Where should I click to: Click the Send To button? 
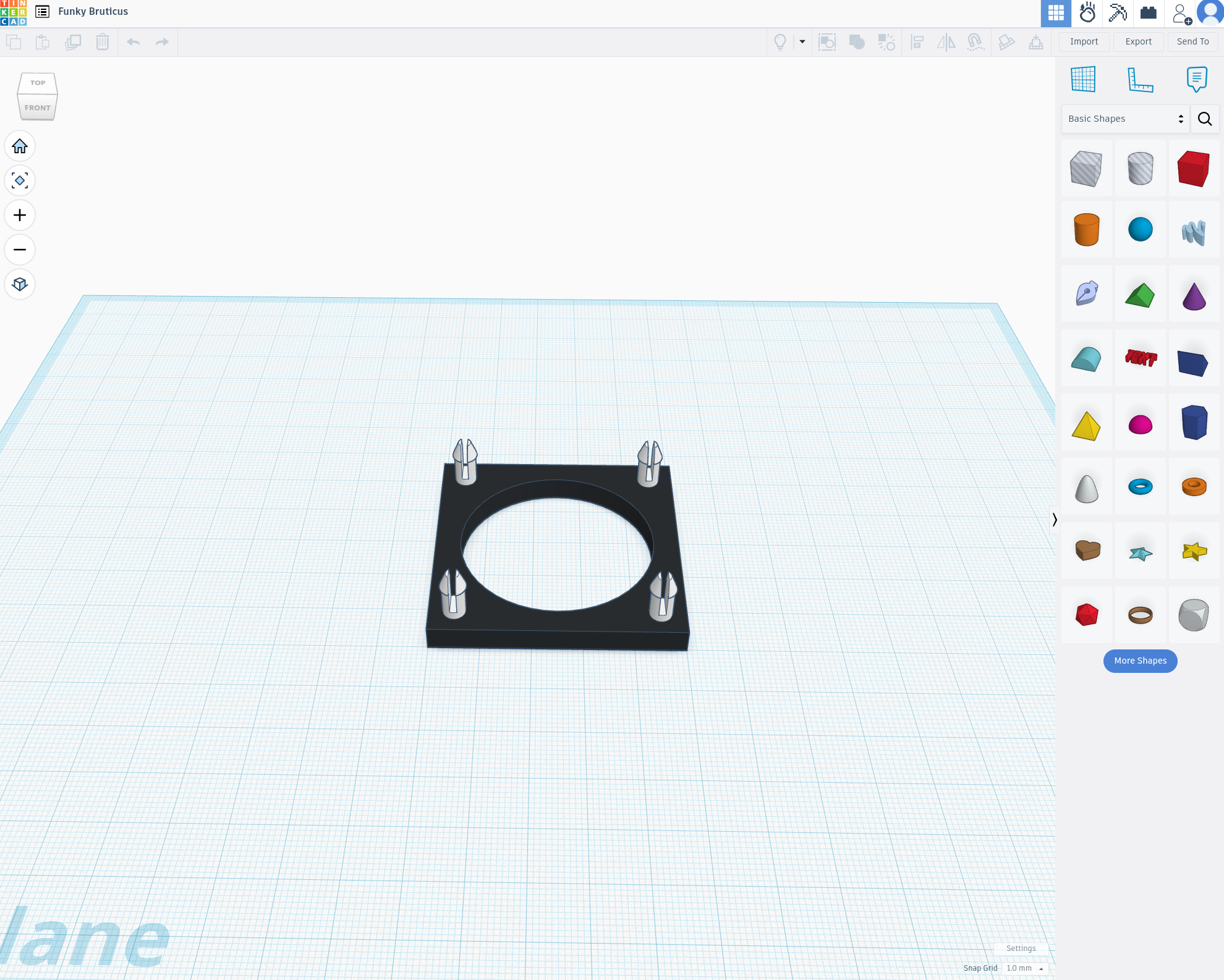coord(1193,42)
